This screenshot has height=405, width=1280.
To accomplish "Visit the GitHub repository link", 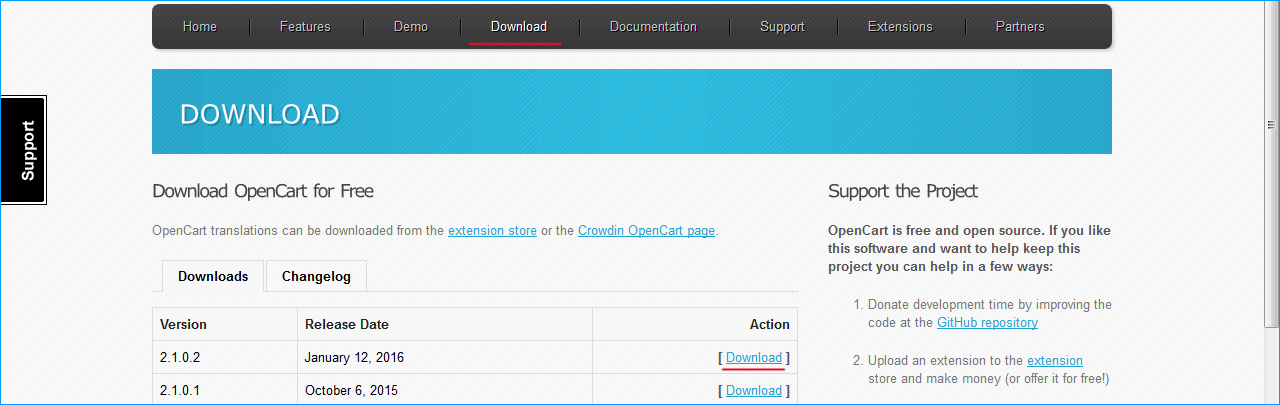I will (987, 323).
